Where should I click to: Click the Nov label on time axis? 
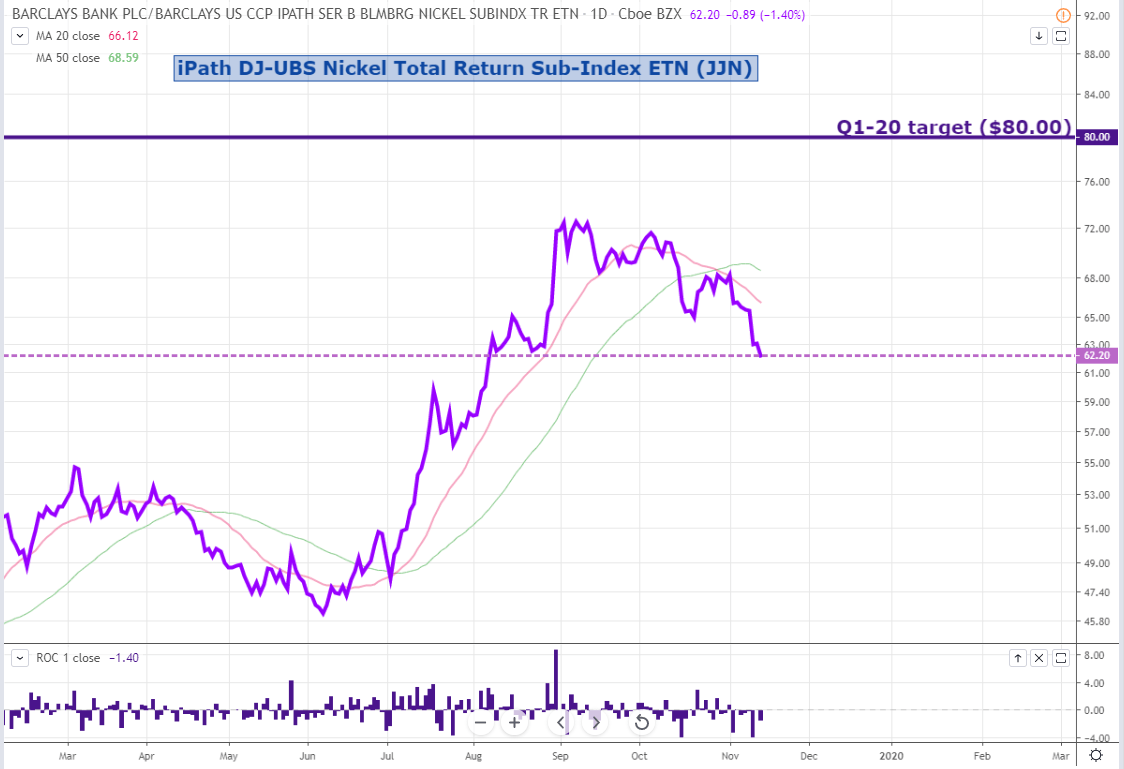click(730, 756)
